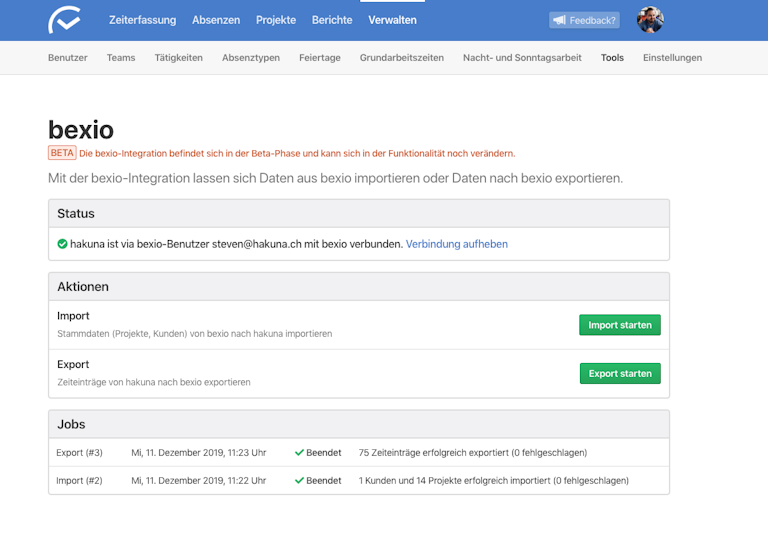Click checkmark icon of Export #3 status

pos(299,453)
